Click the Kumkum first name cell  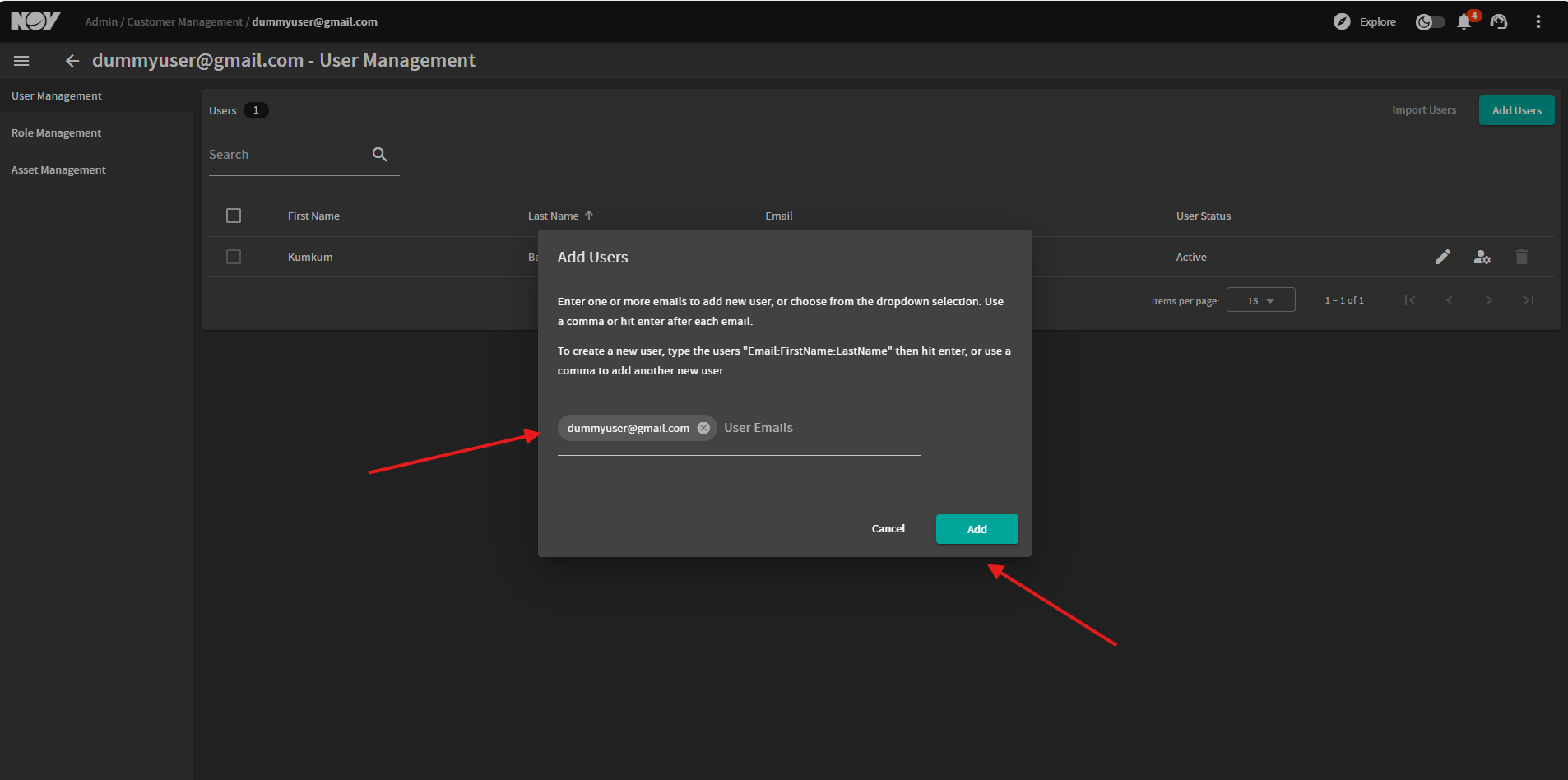point(310,258)
